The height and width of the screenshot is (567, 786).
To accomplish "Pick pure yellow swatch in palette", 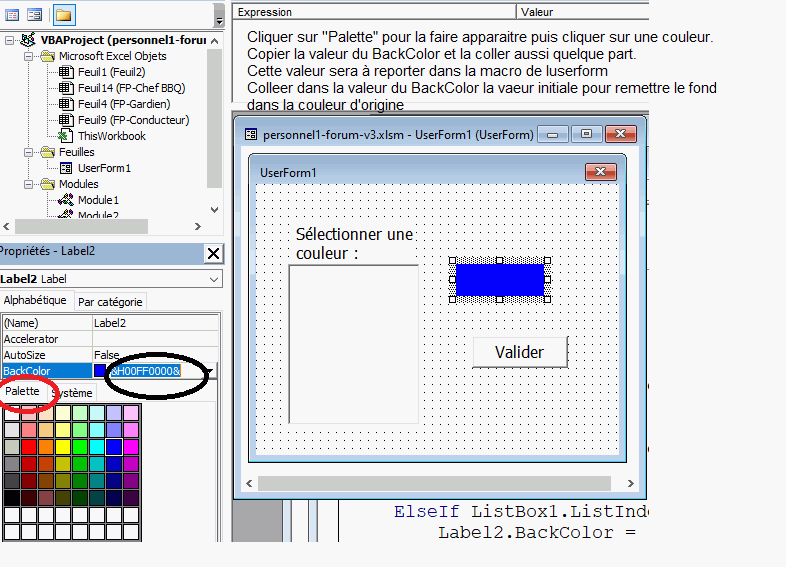I will tap(63, 447).
